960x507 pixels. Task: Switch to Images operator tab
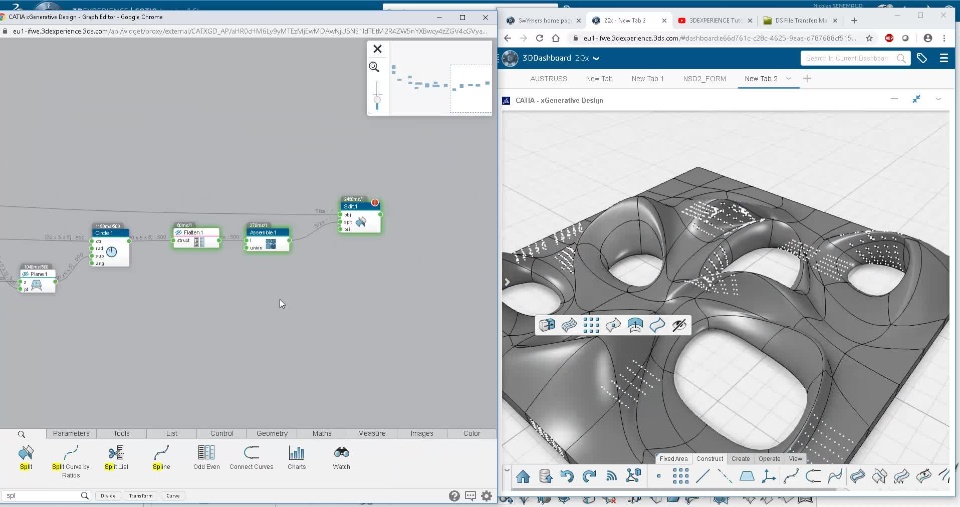pos(422,434)
